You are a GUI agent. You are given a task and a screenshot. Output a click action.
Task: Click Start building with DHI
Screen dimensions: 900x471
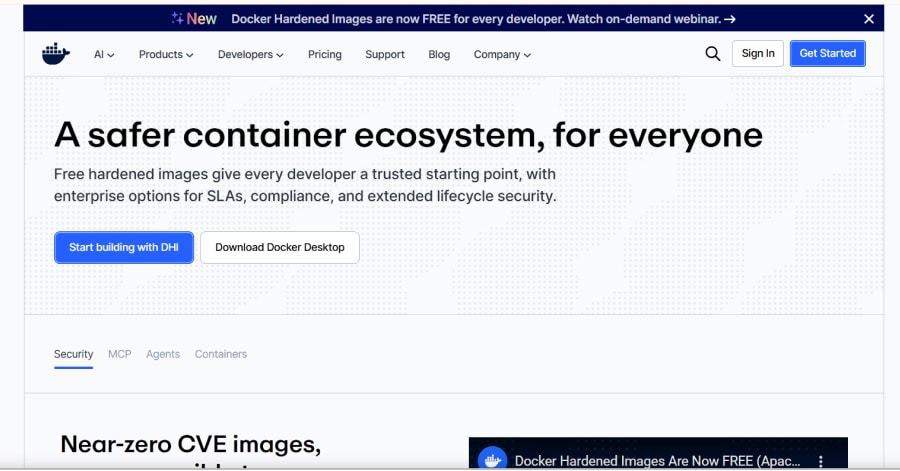(x=124, y=247)
